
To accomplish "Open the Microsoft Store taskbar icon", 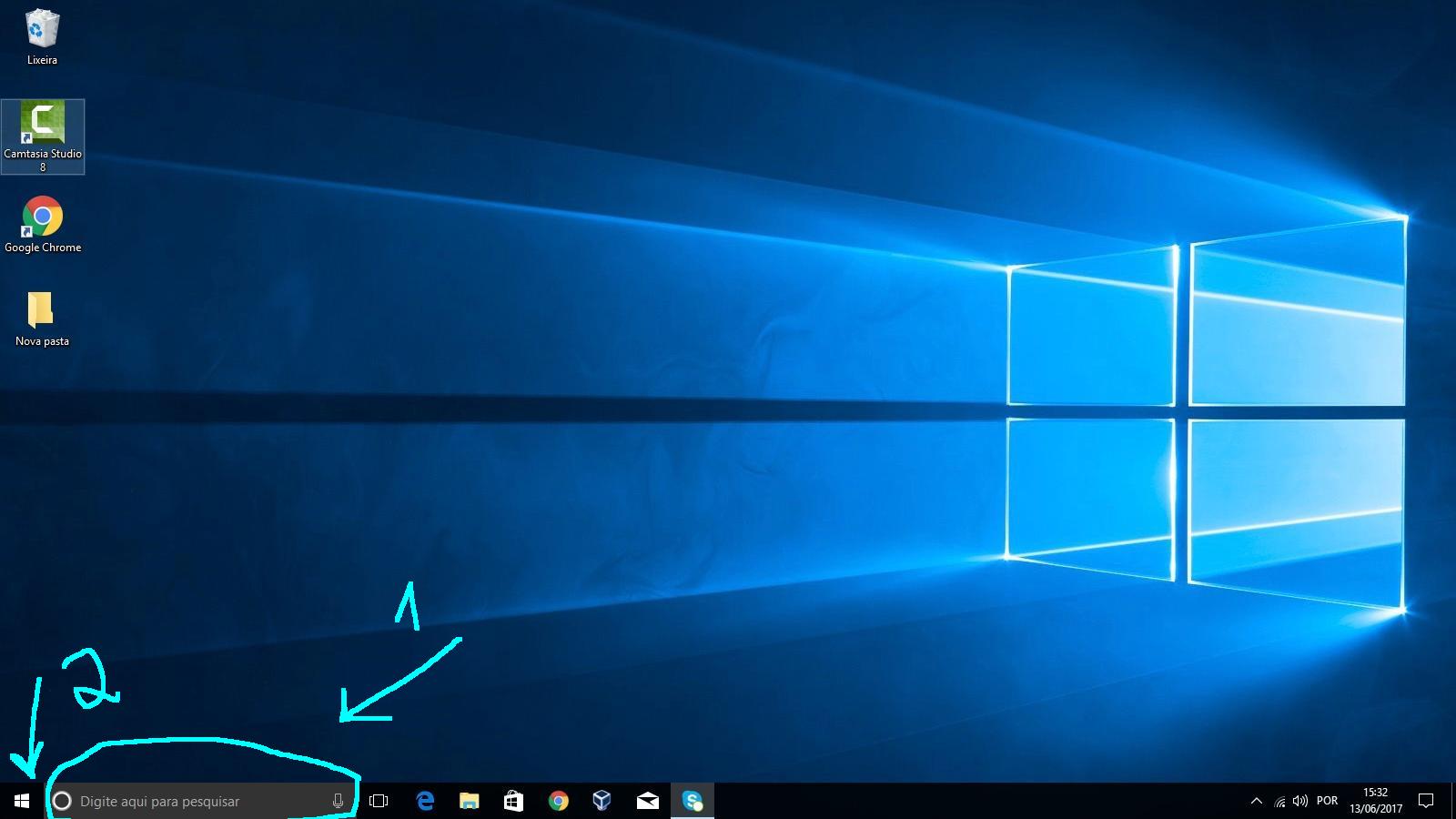I will 513,801.
